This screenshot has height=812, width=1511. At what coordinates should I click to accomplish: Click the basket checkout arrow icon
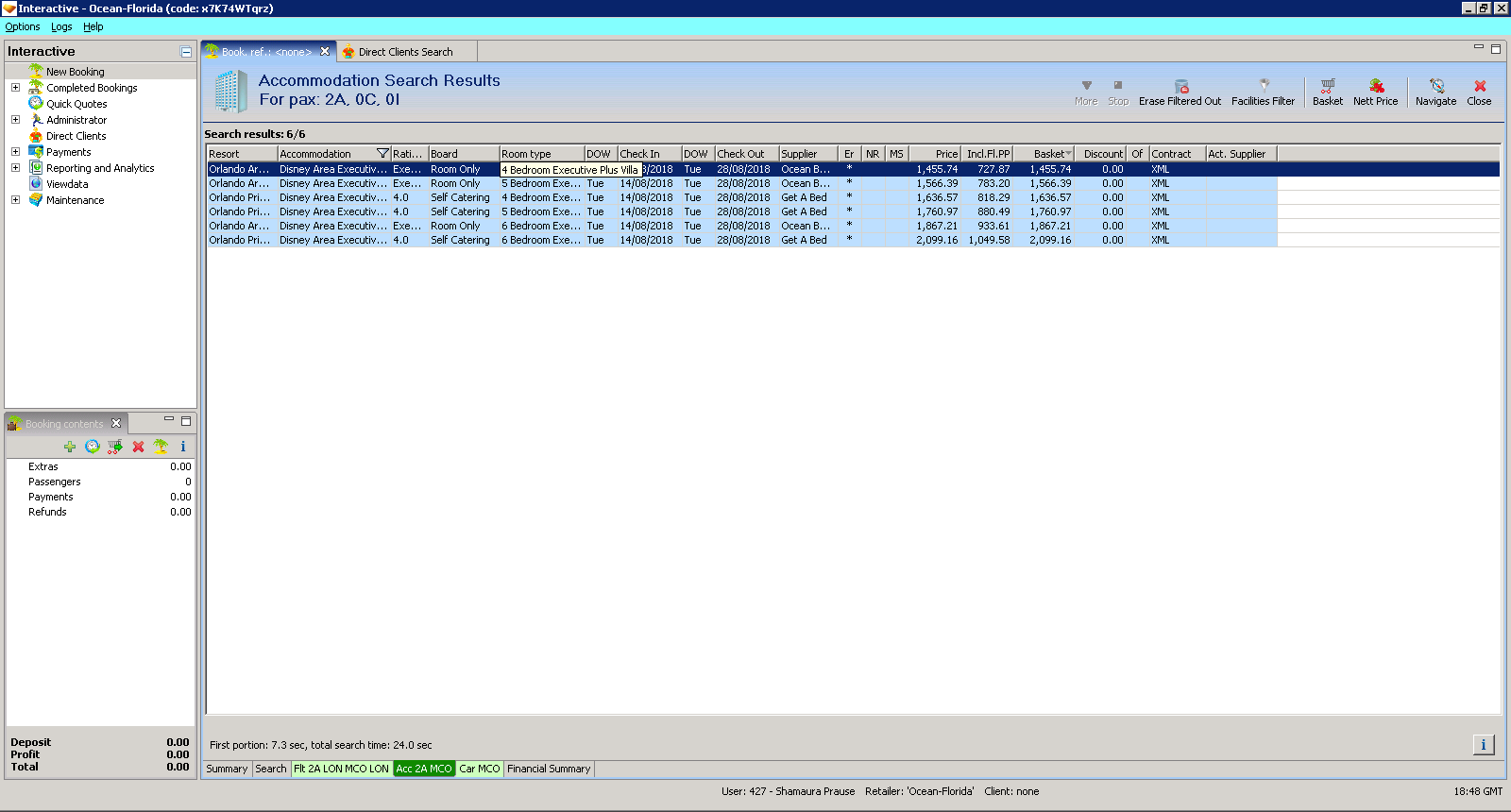pyautogui.click(x=114, y=447)
